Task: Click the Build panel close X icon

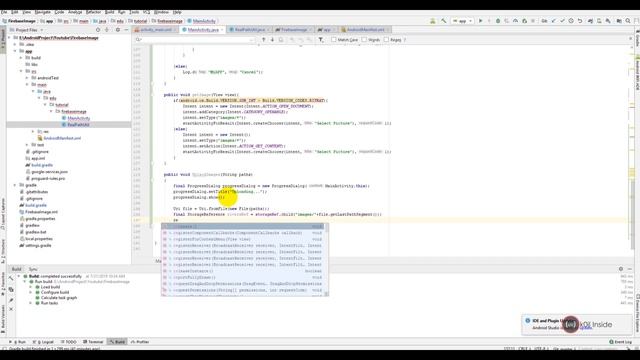Action: point(11,309)
